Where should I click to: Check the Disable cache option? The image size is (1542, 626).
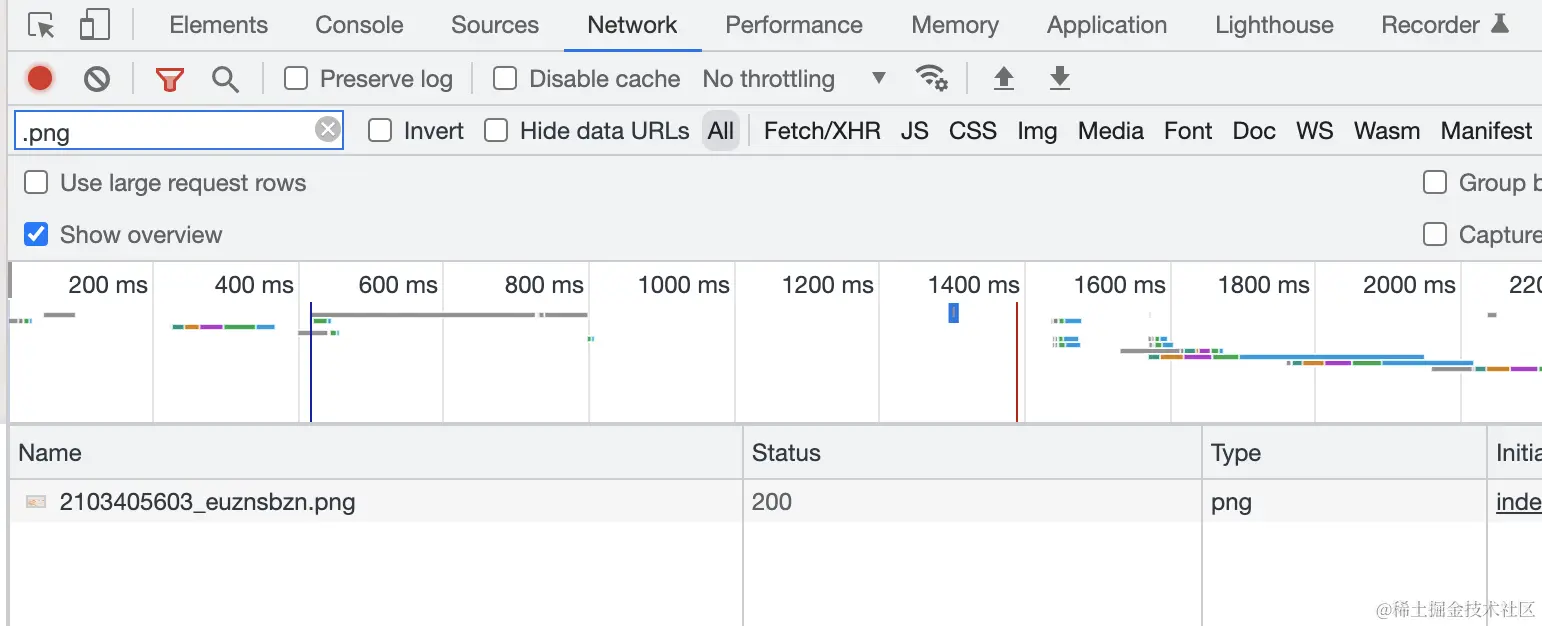(505, 78)
